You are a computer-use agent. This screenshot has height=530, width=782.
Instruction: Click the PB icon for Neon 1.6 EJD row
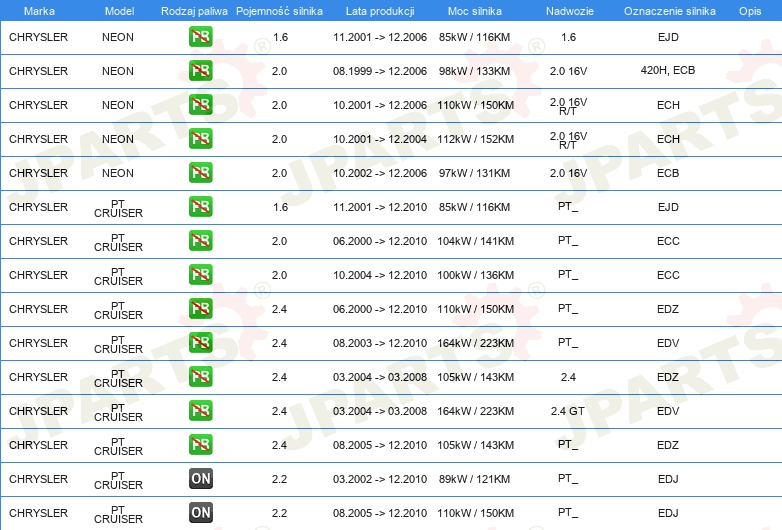[201, 37]
